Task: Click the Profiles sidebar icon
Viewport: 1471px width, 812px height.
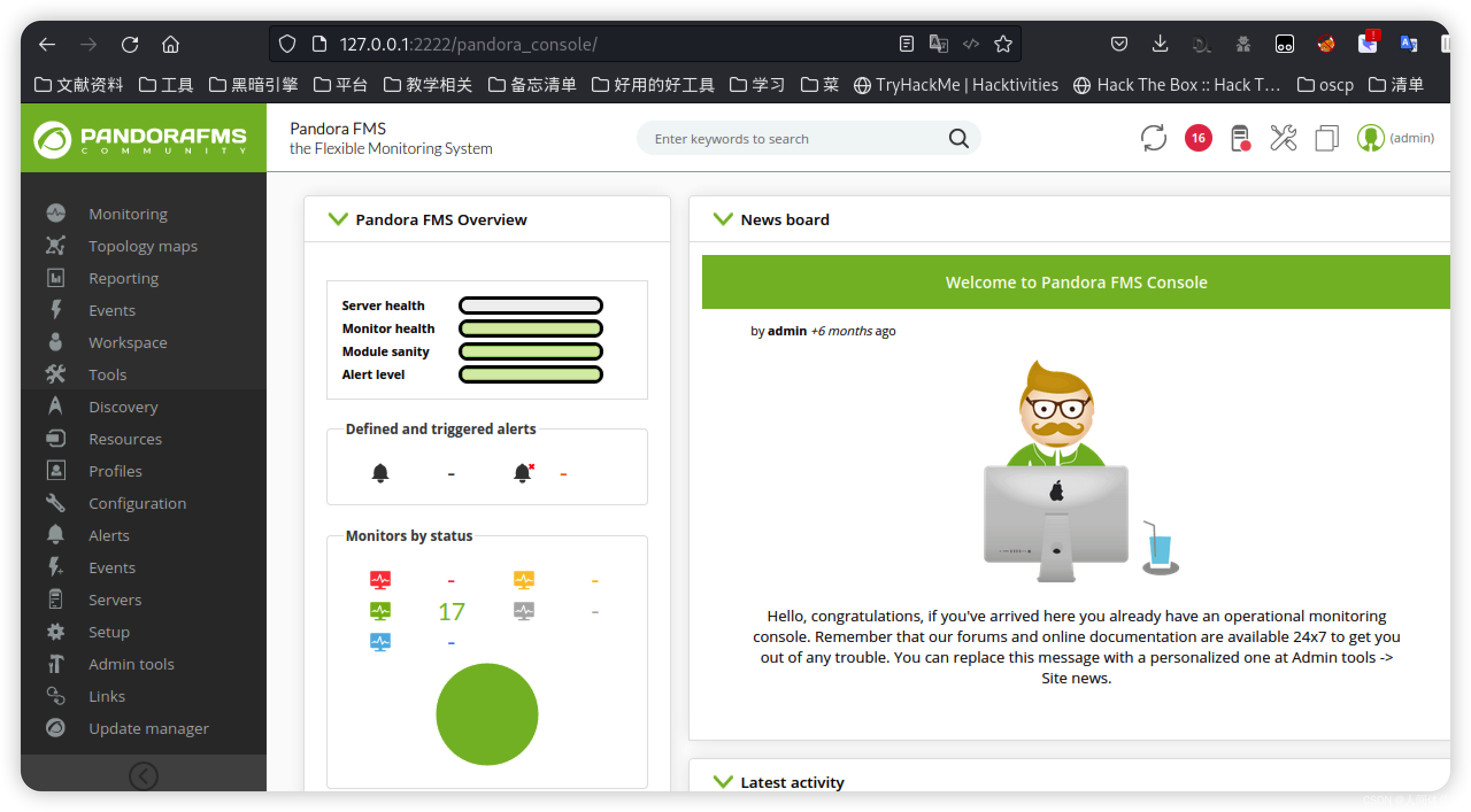Action: pos(56,471)
